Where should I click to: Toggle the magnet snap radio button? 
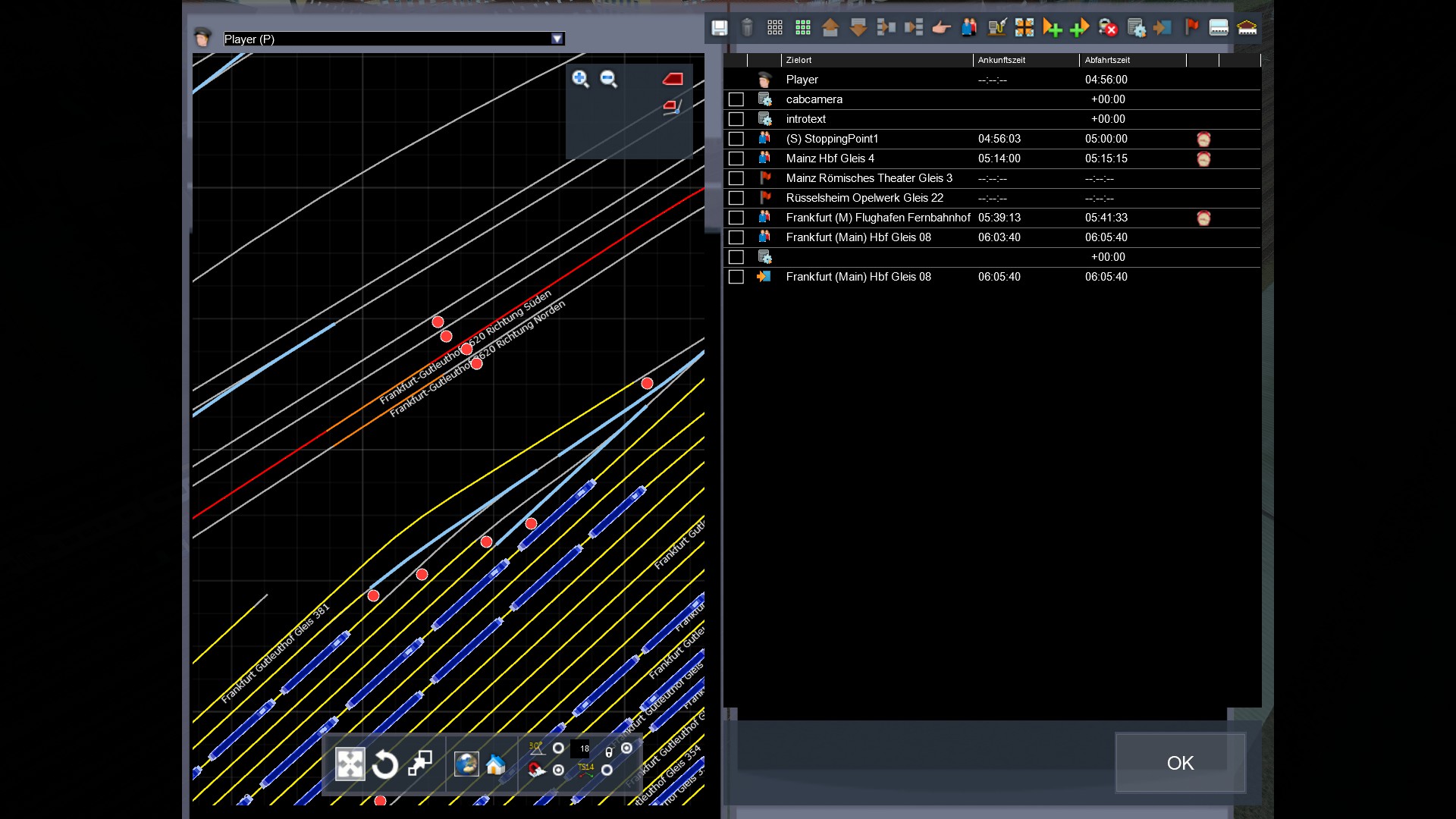558,770
